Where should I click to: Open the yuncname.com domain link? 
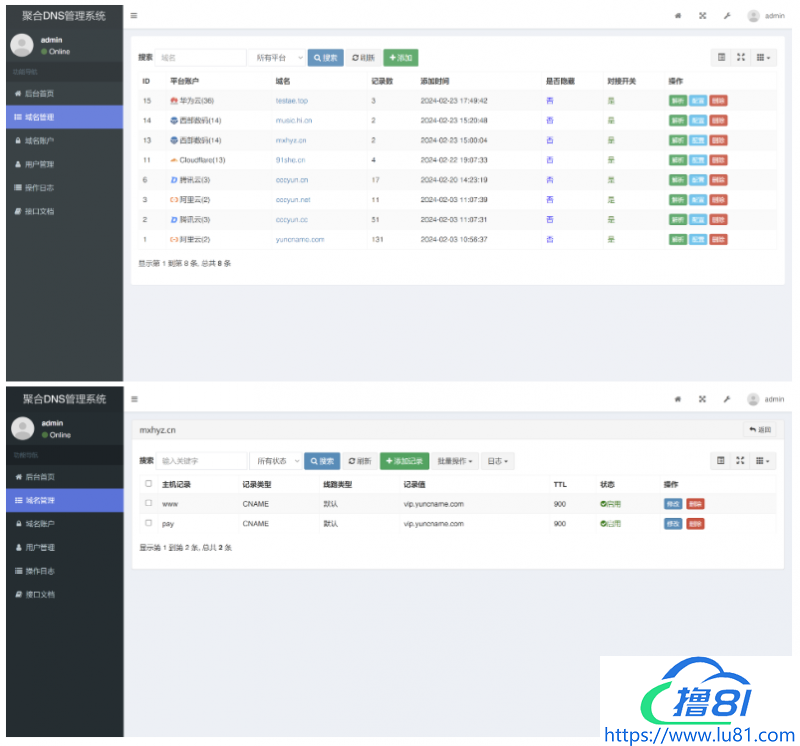pyautogui.click(x=300, y=240)
